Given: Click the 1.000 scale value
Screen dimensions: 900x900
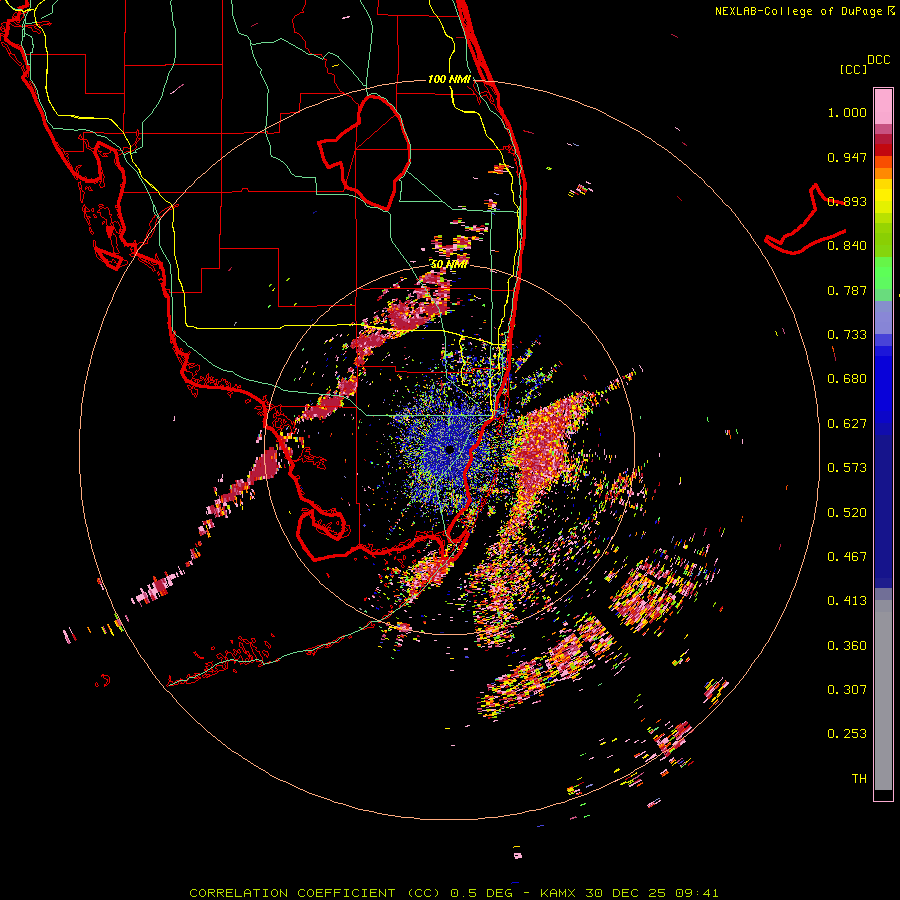Looking at the screenshot, I should 847,112.
